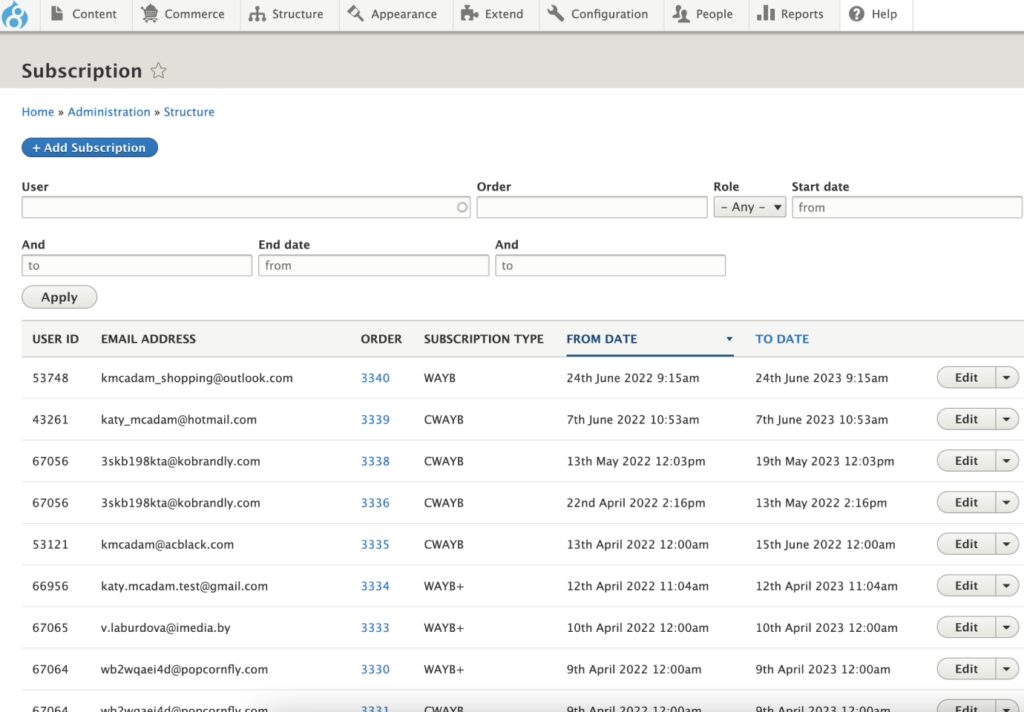This screenshot has width=1024, height=712.
Task: Expand Edit dropdown arrow for order 3336
Action: pyautogui.click(x=1006, y=502)
